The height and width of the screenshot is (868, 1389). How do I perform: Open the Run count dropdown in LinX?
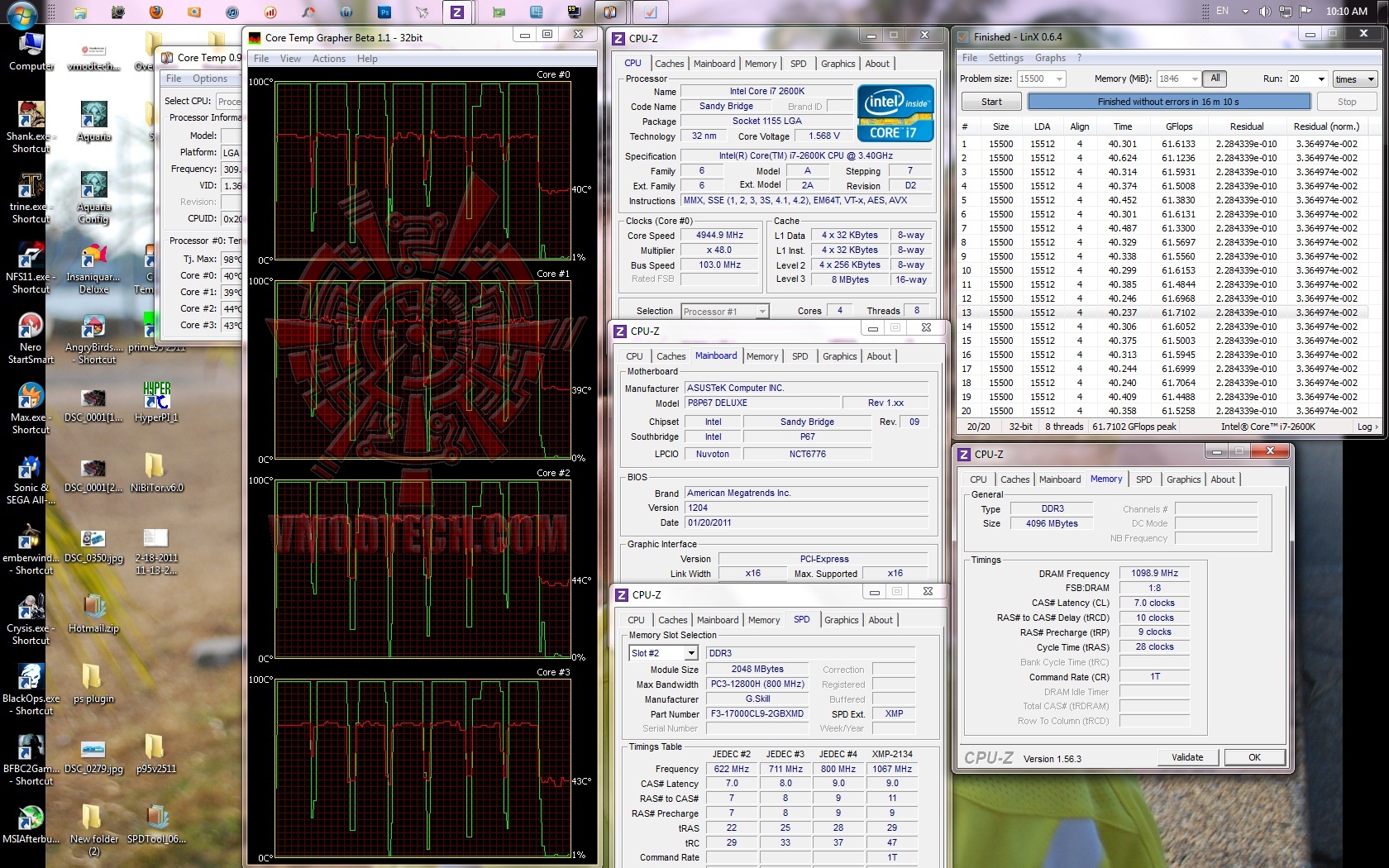click(x=1321, y=79)
